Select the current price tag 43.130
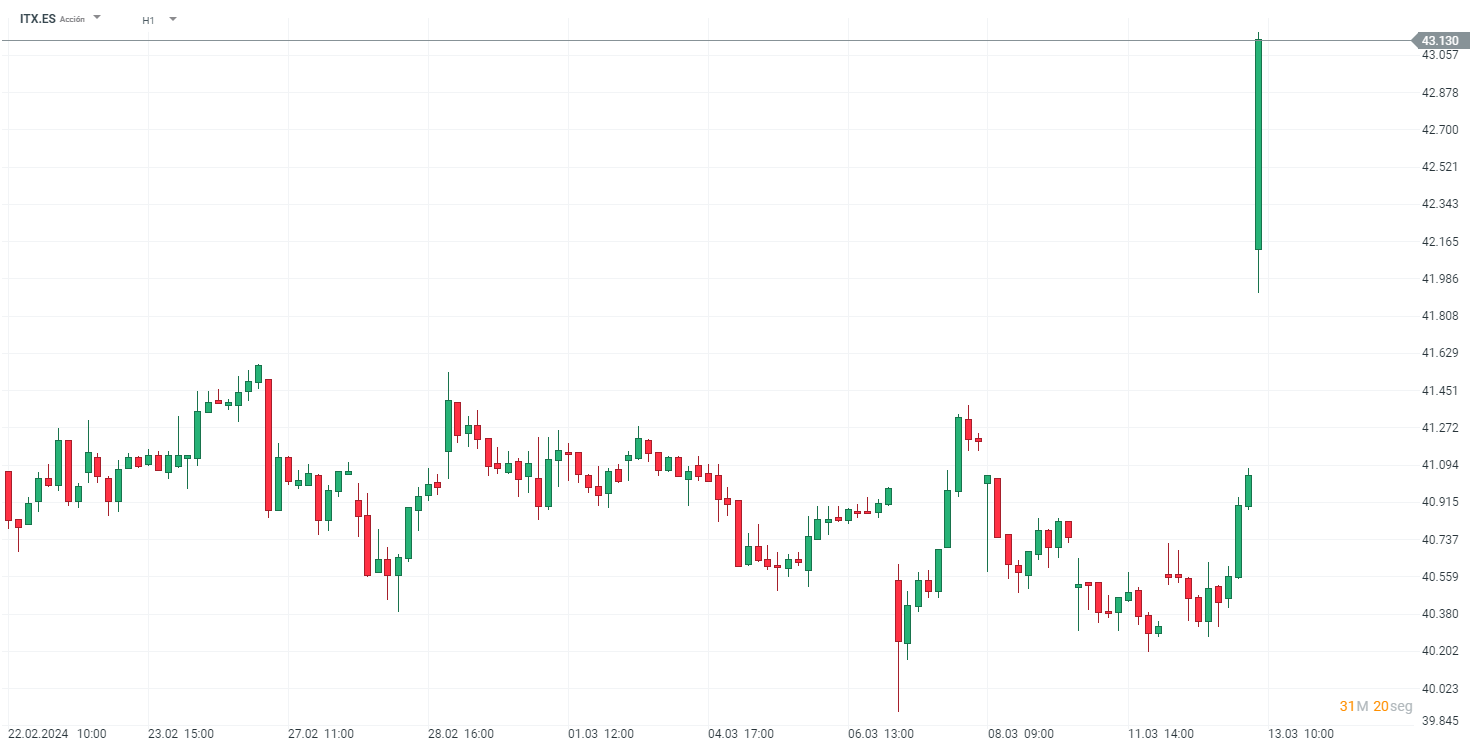Screen dimensions: 1482x751 pos(1440,41)
